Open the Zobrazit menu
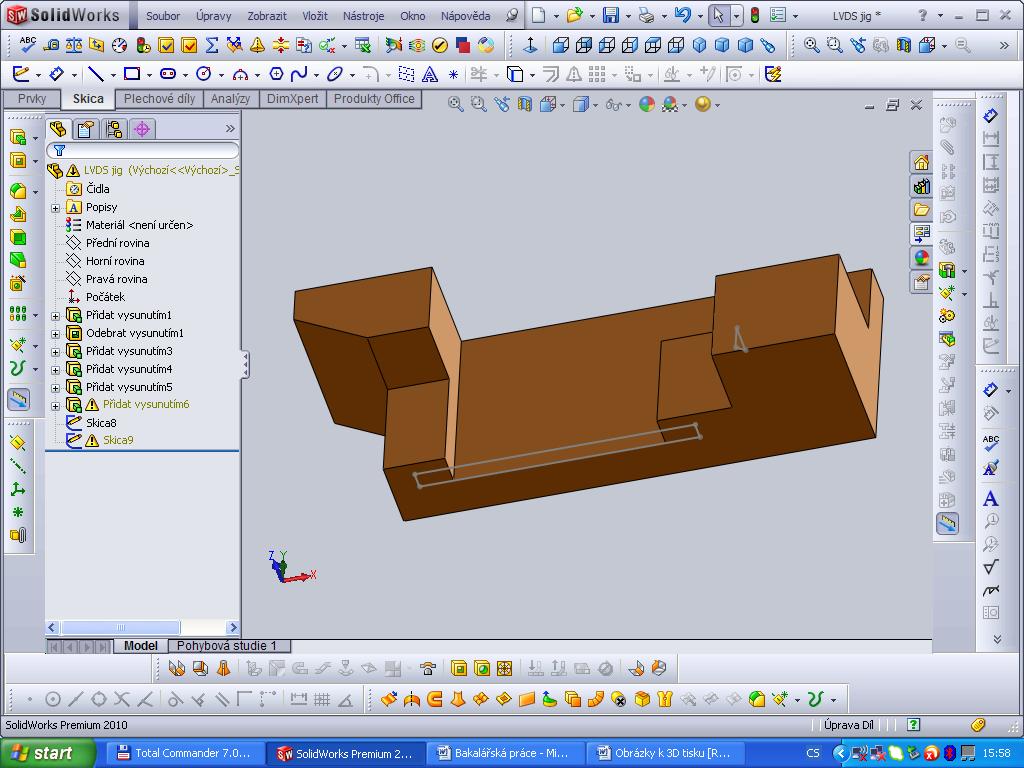This screenshot has width=1024, height=768. (x=267, y=16)
